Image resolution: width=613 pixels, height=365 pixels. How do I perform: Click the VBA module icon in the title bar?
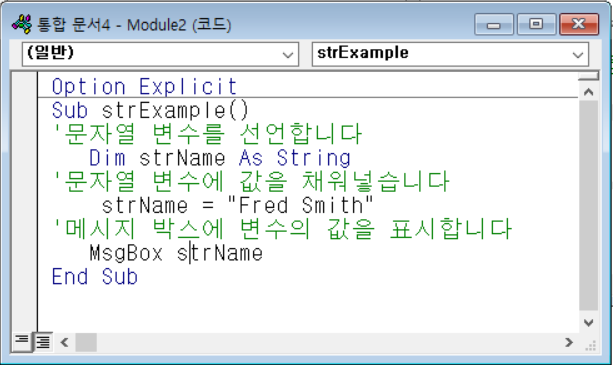pos(22,24)
